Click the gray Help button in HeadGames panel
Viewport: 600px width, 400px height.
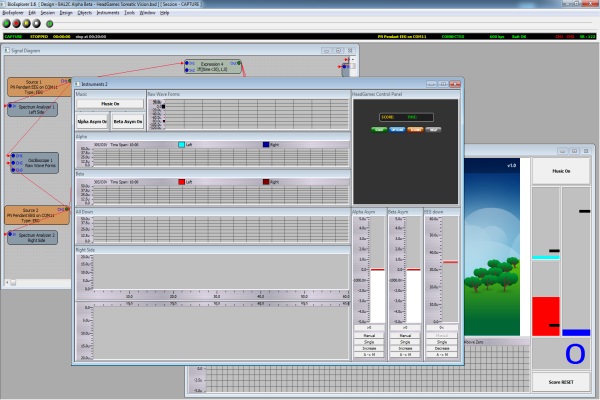pos(433,130)
